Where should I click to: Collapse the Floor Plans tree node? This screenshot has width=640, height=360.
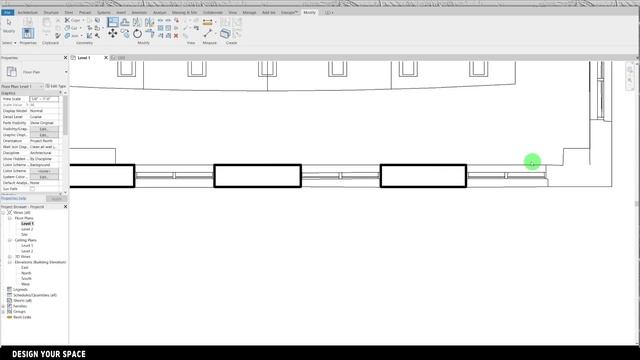pyautogui.click(x=10, y=218)
